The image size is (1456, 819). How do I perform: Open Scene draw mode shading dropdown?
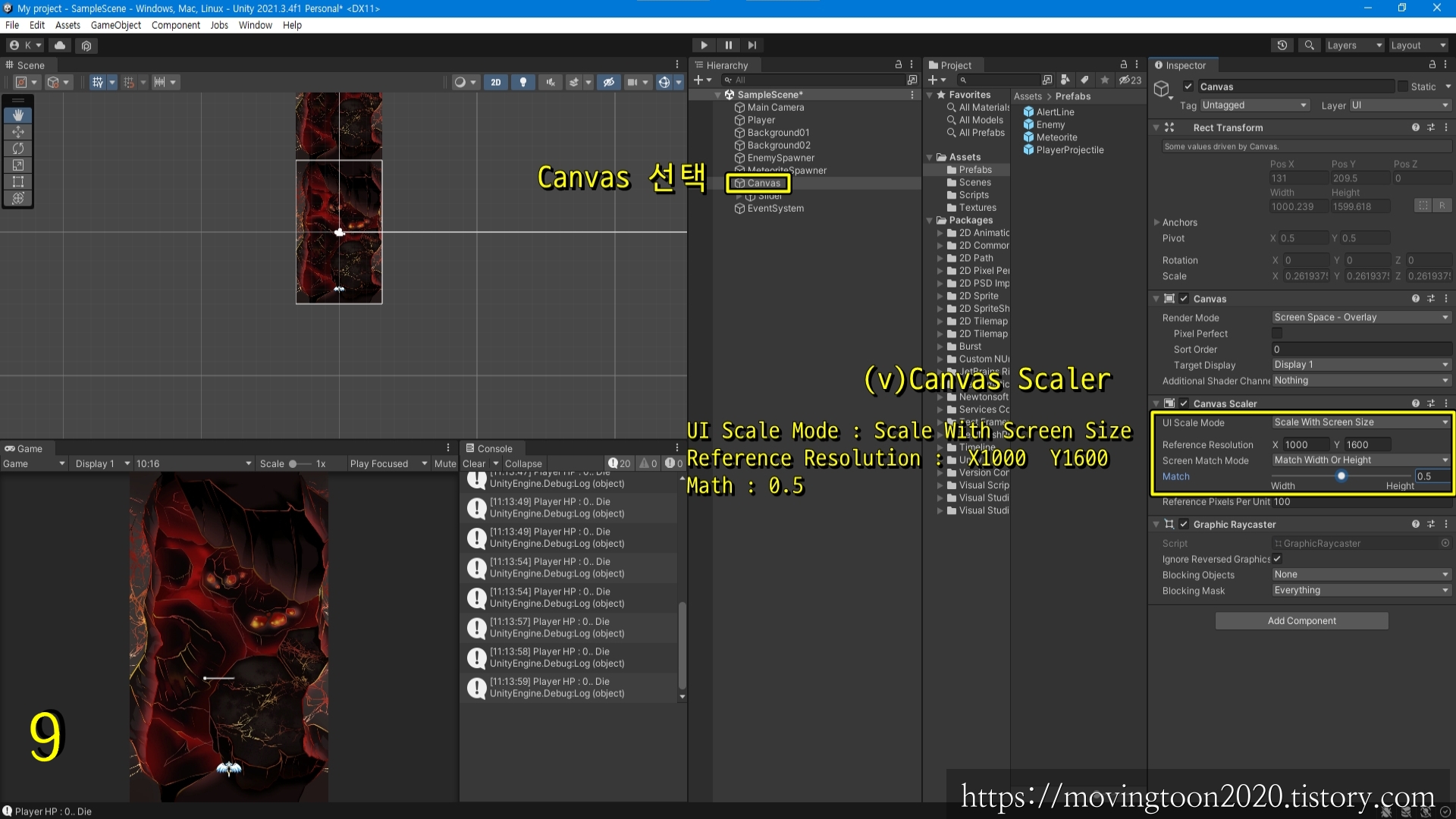465,82
